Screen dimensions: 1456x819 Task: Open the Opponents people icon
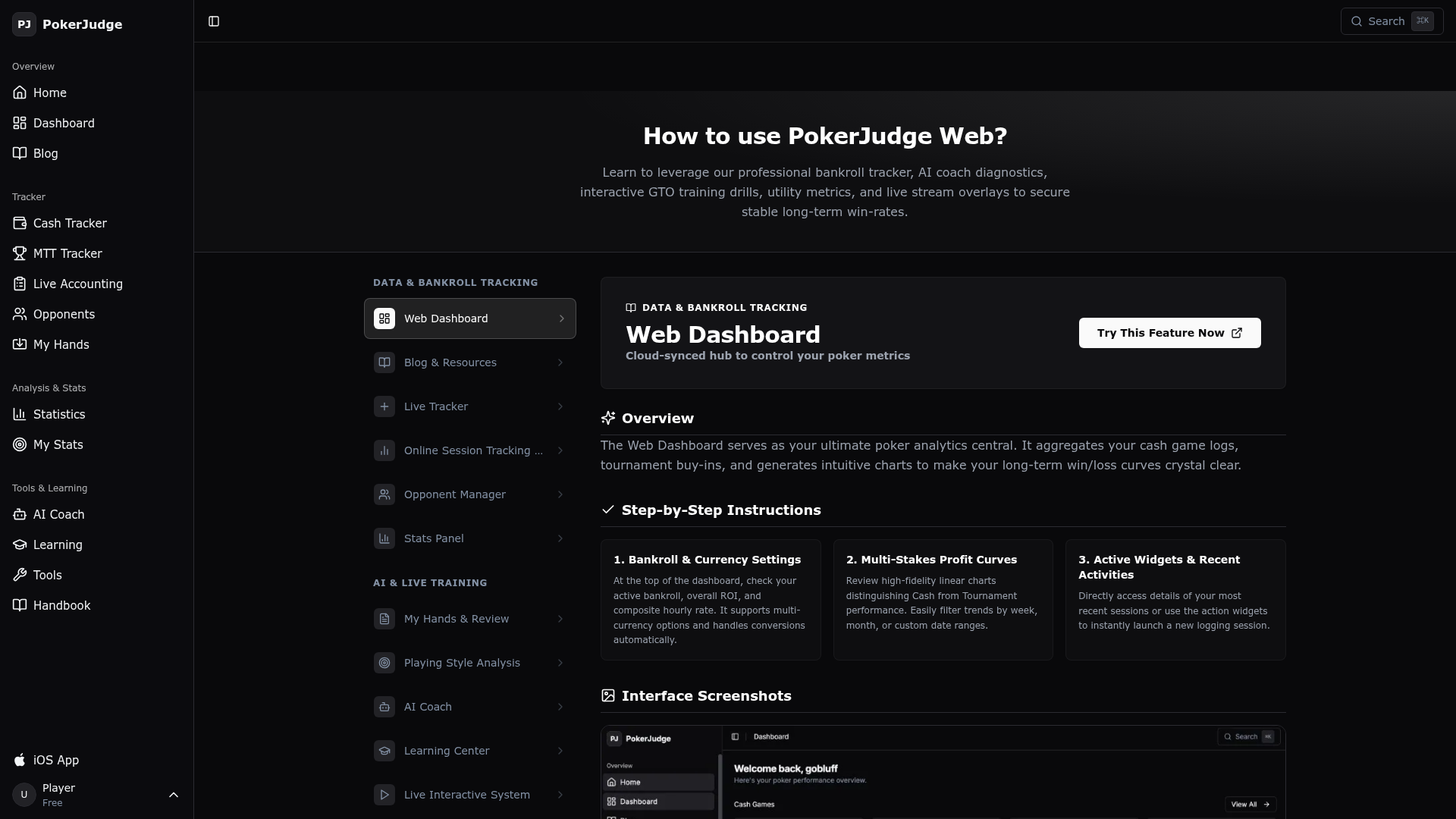coord(20,314)
